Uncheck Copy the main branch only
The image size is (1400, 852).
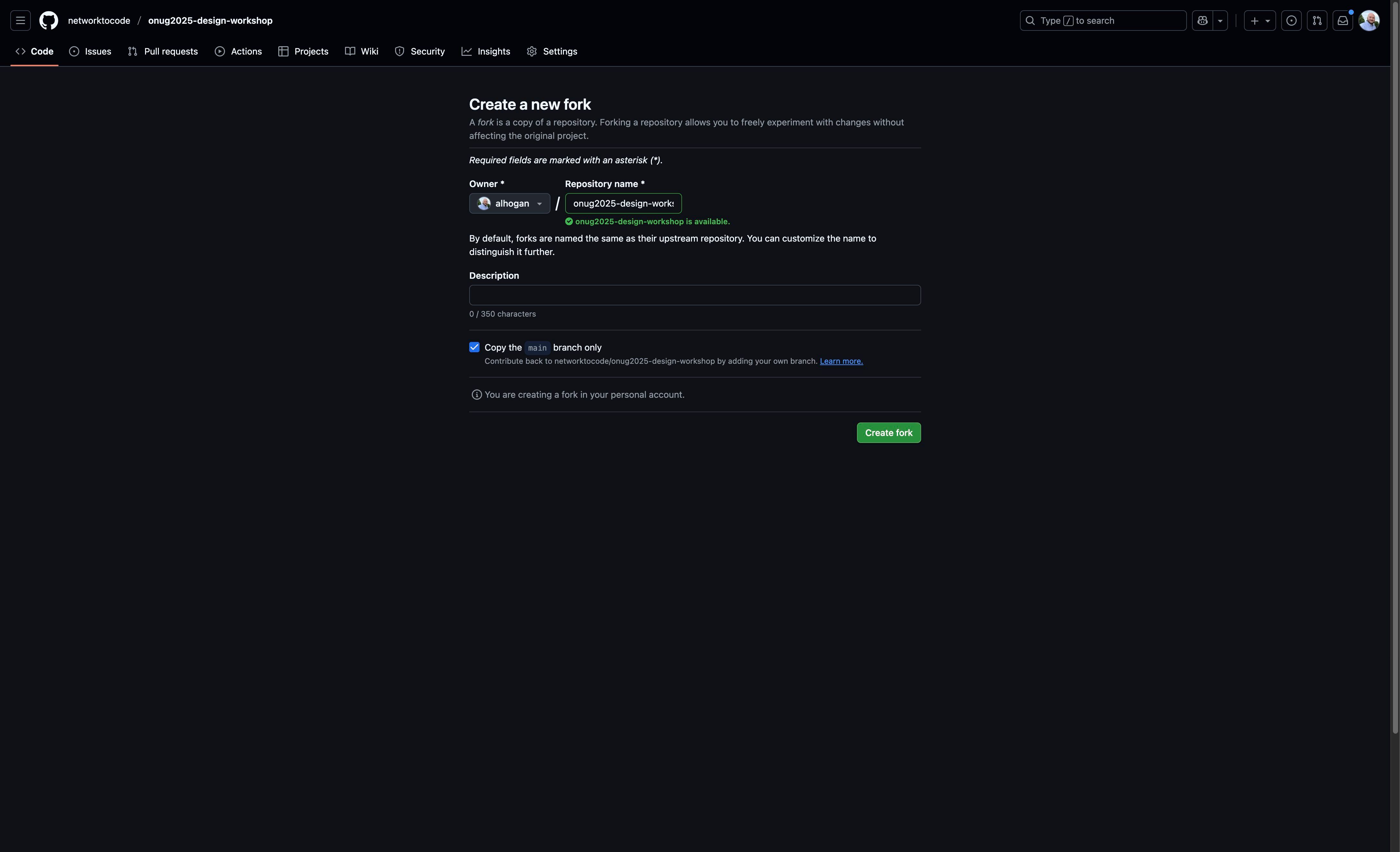point(474,347)
